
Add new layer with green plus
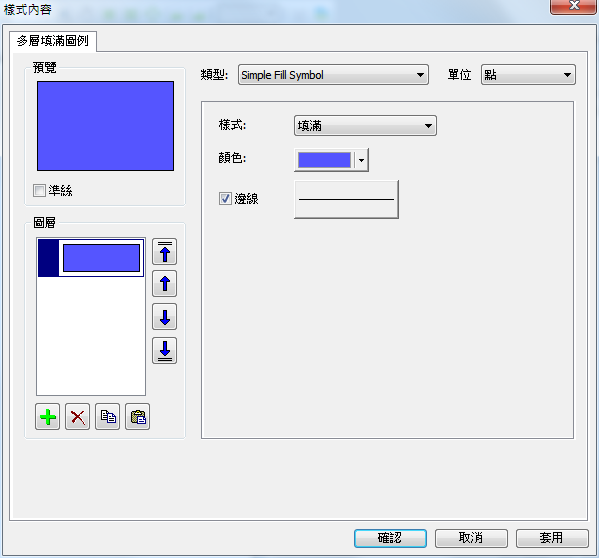click(47, 417)
